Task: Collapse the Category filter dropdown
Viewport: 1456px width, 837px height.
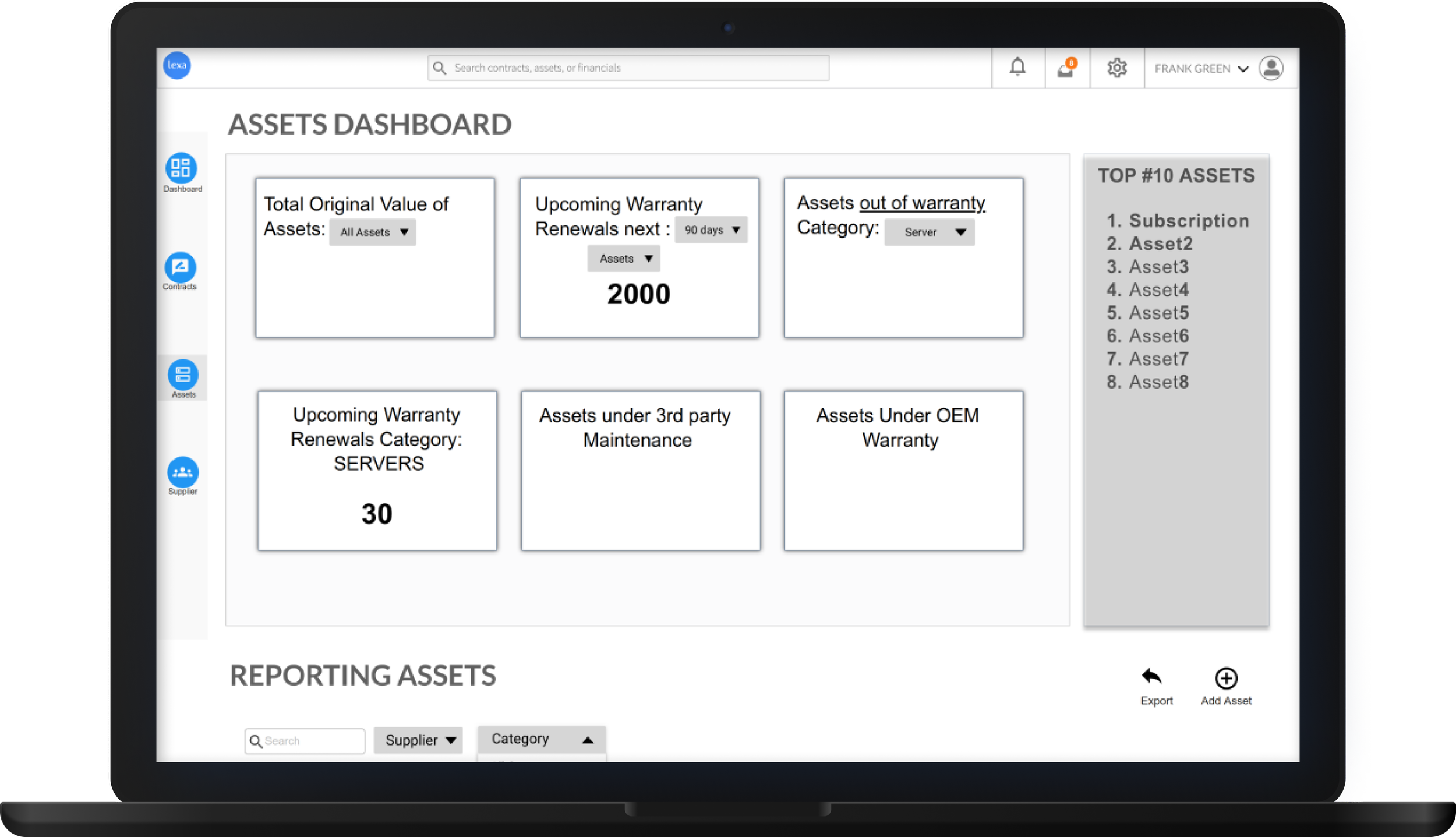Action: pyautogui.click(x=542, y=739)
